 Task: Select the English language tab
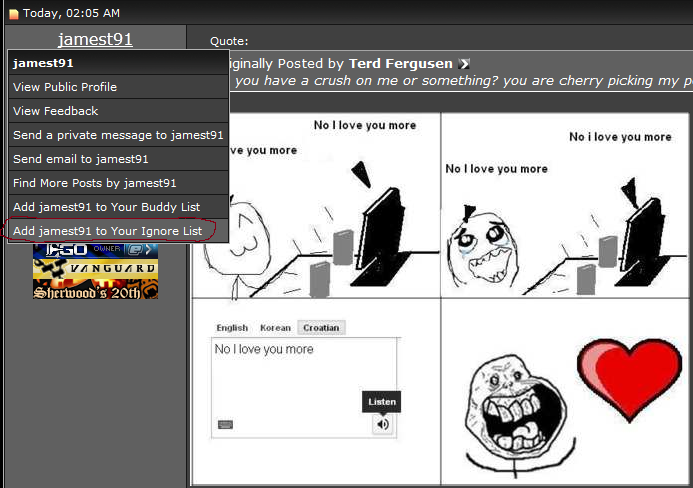click(232, 328)
